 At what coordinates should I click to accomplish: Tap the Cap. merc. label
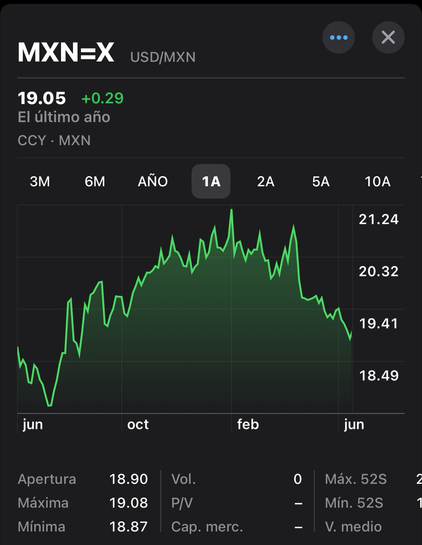click(x=207, y=527)
